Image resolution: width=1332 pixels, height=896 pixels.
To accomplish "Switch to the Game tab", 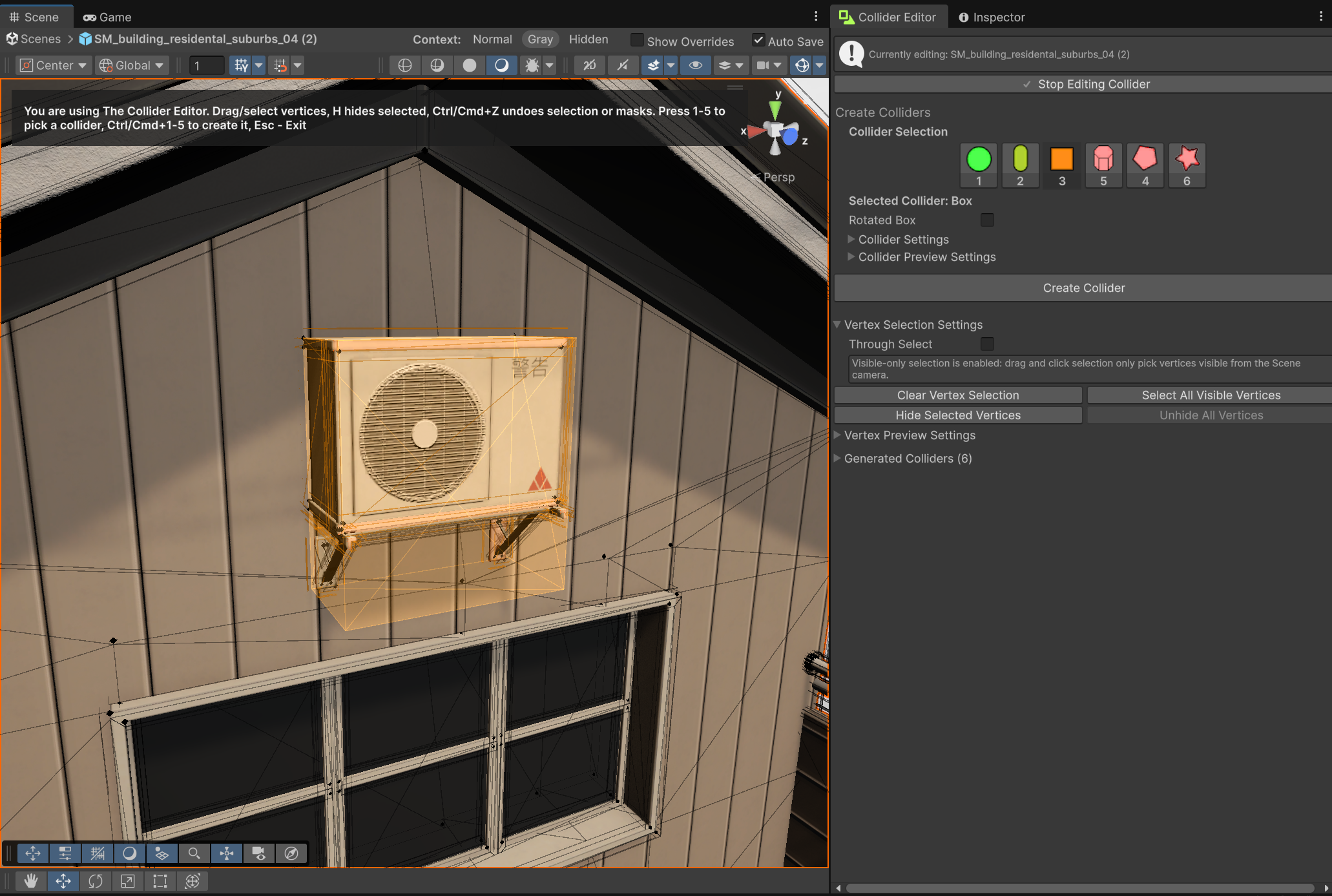I will pos(107,17).
